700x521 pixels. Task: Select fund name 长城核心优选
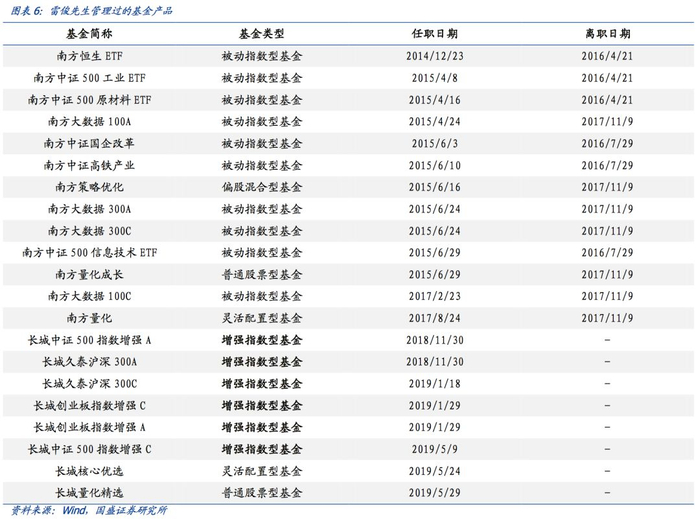coord(89,471)
